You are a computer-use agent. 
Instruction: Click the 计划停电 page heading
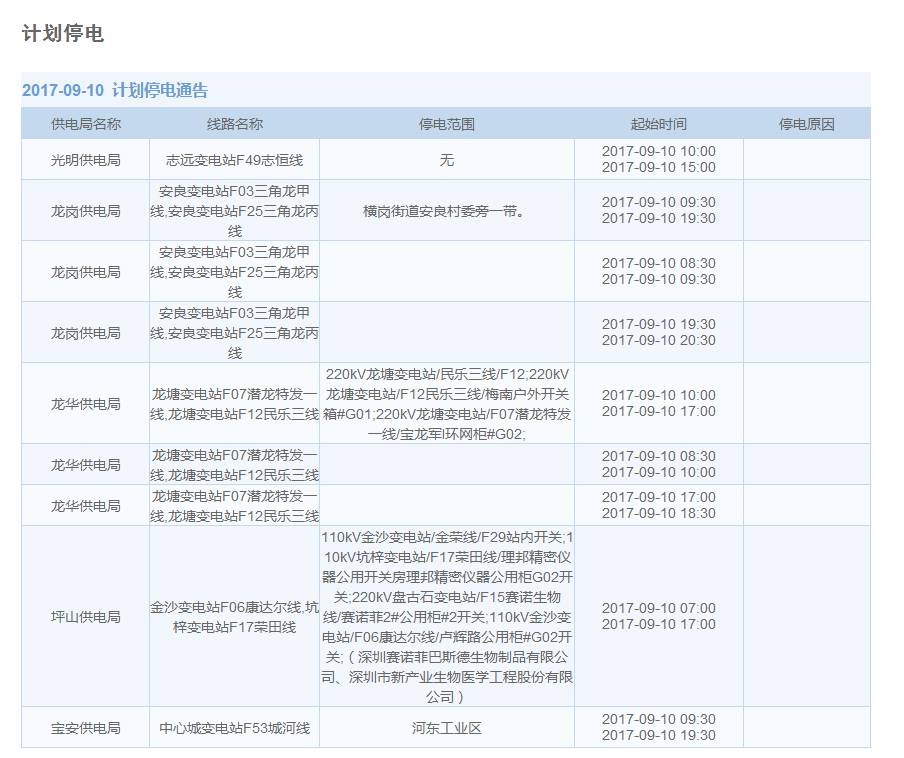[x=62, y=34]
